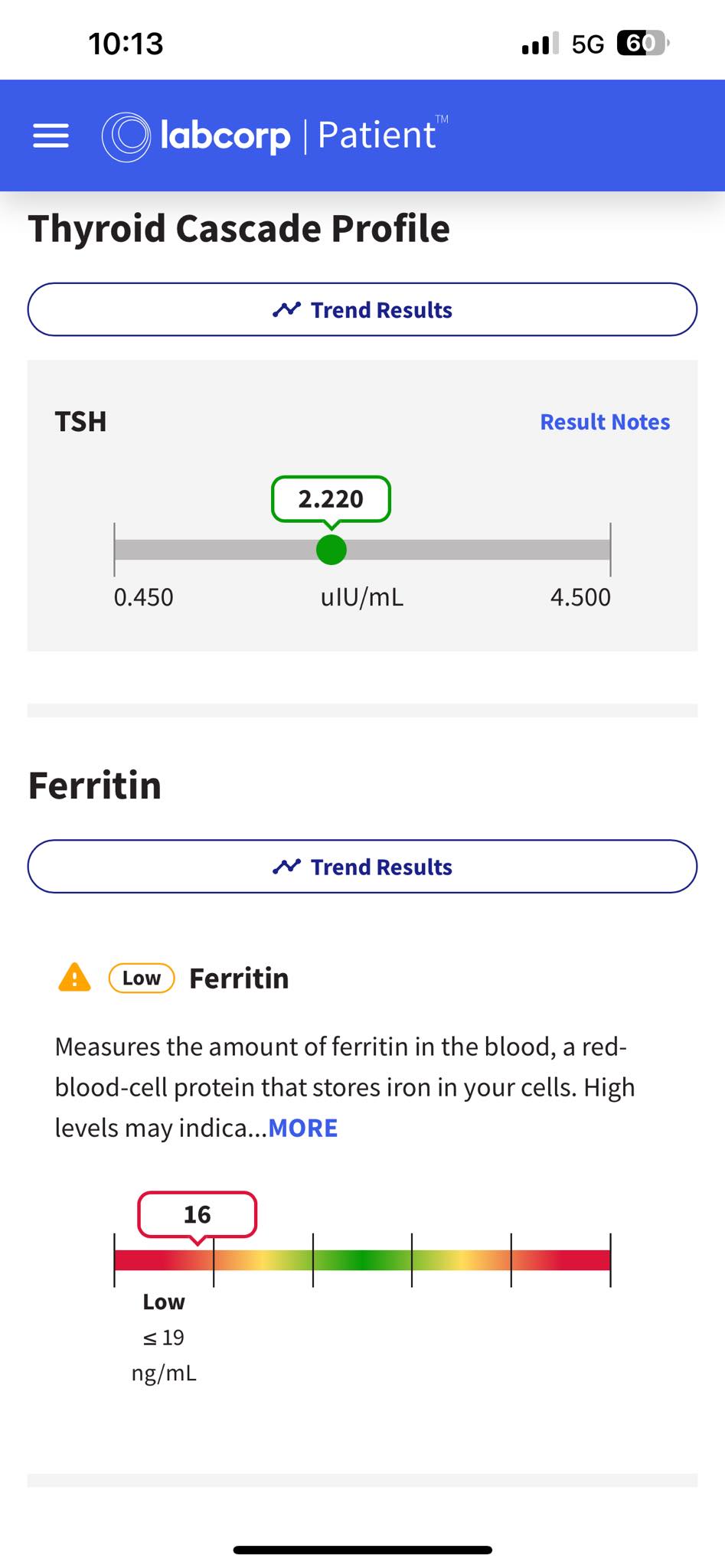
Task: Tap the green TSH value dot
Action: [331, 550]
